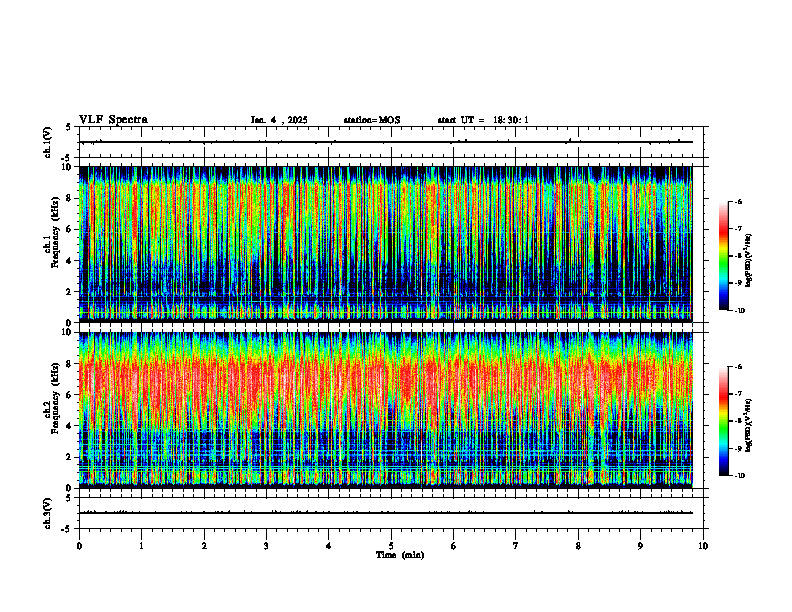
Task: Select the "start UT = 18:30:1" text
Action: (483, 120)
